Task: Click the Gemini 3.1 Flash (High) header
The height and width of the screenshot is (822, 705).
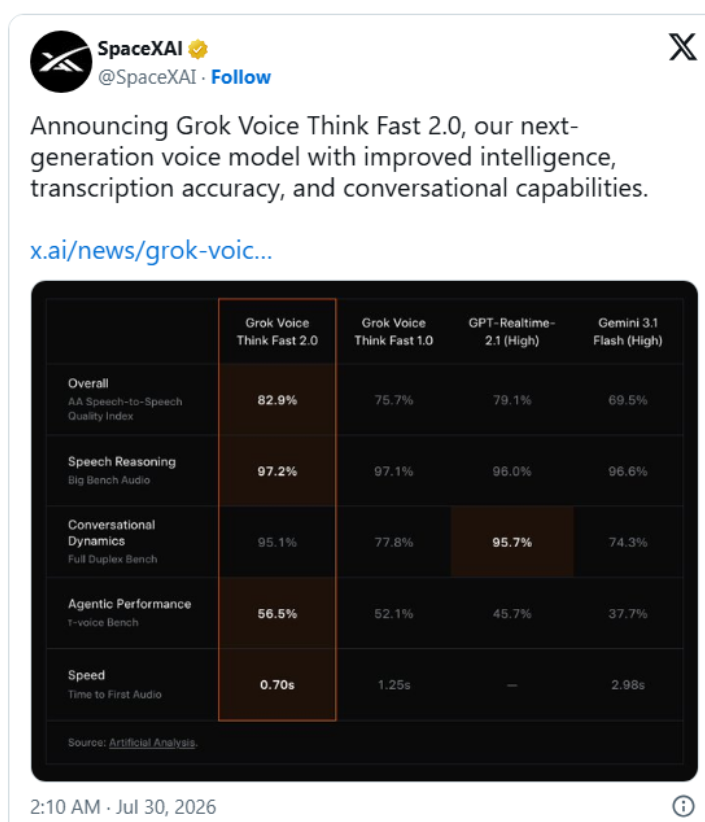Action: tap(628, 331)
